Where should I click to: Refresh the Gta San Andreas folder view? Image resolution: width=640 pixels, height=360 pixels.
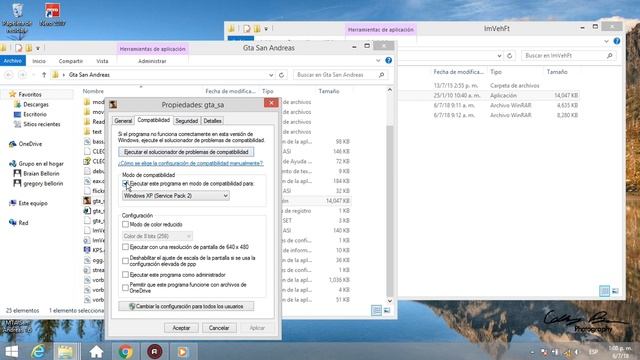[x=281, y=75]
